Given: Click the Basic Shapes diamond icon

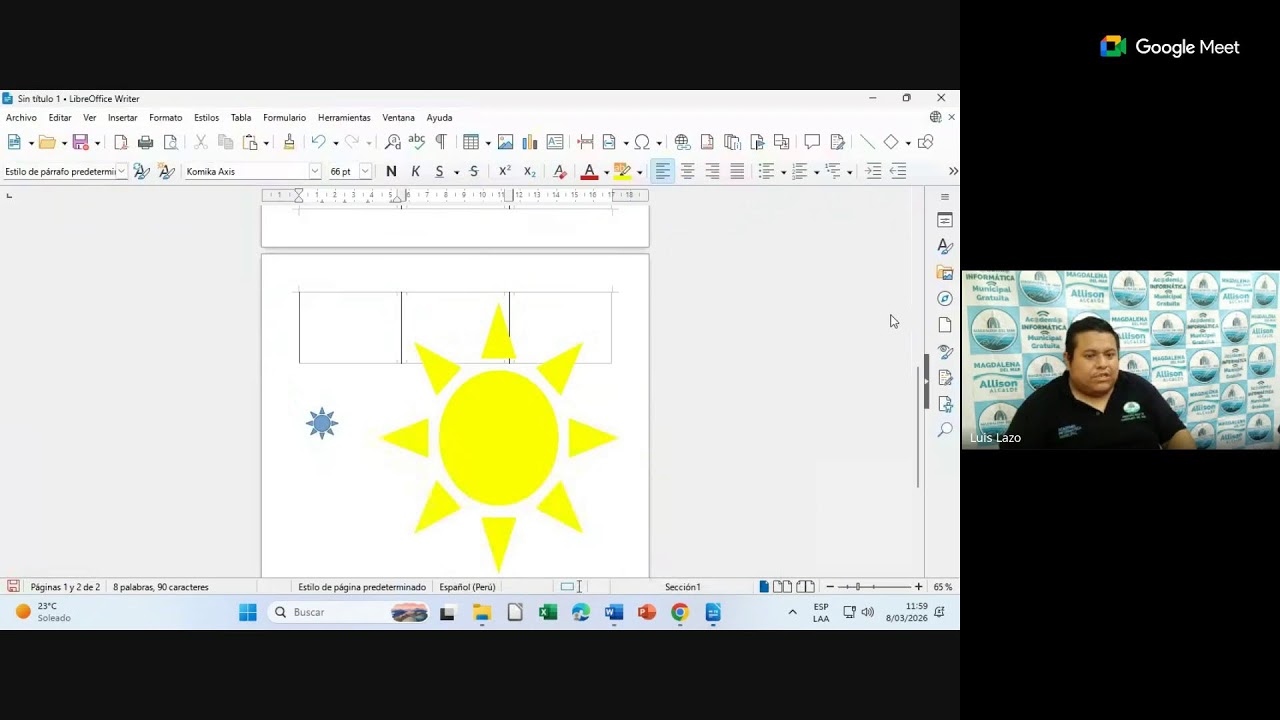Looking at the screenshot, I should (x=891, y=142).
